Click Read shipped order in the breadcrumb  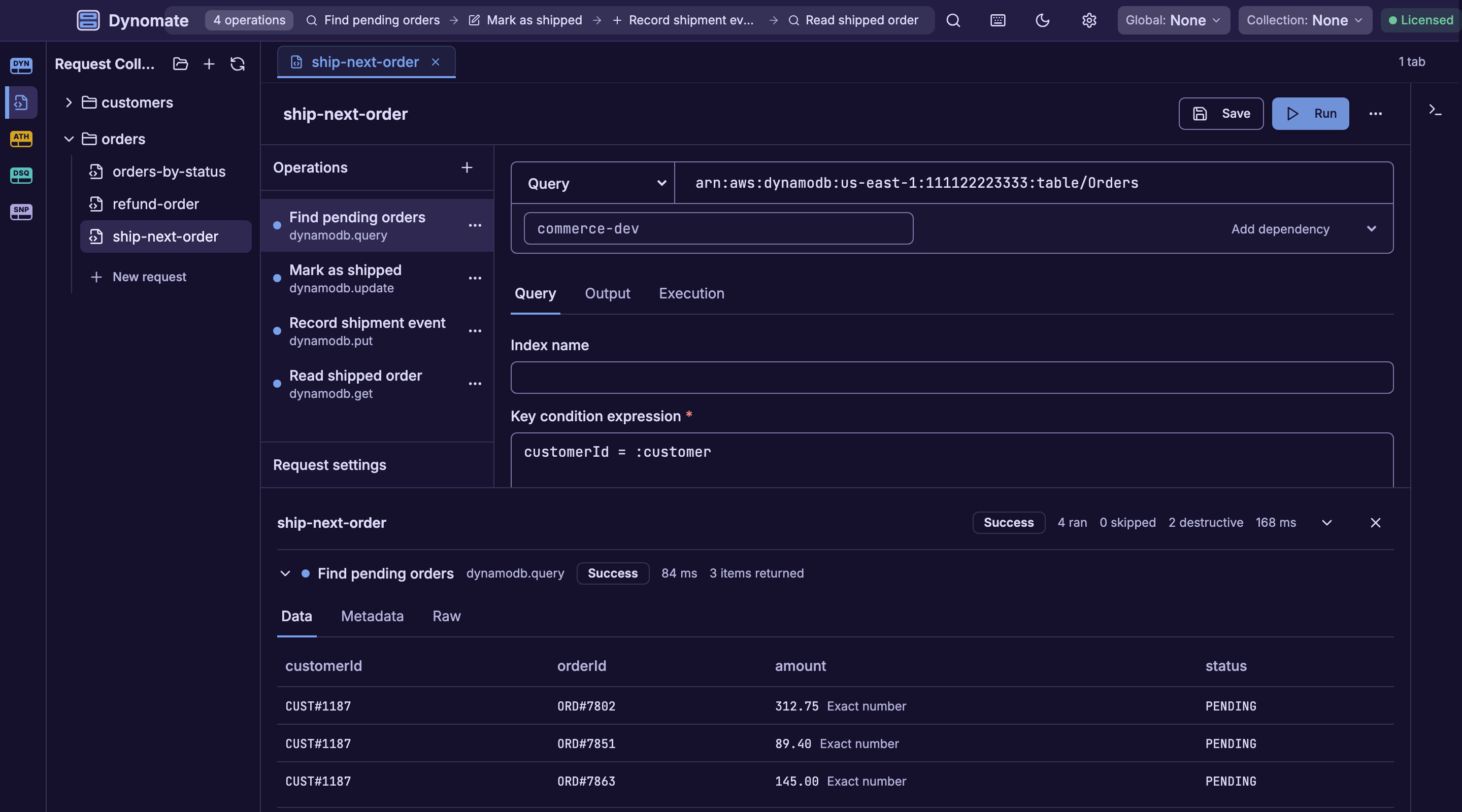853,20
